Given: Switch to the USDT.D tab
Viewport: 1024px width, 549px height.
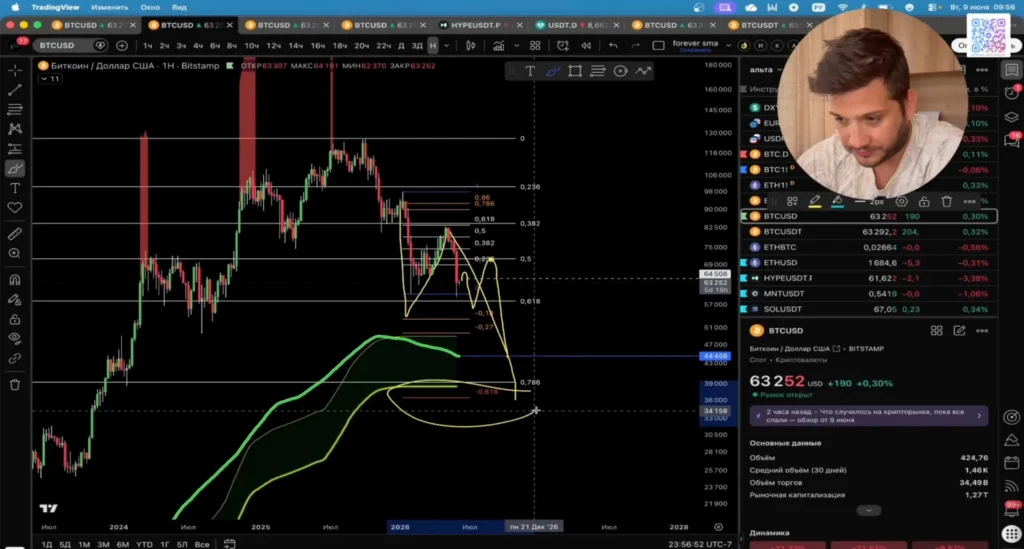Looking at the screenshot, I should (577, 25).
